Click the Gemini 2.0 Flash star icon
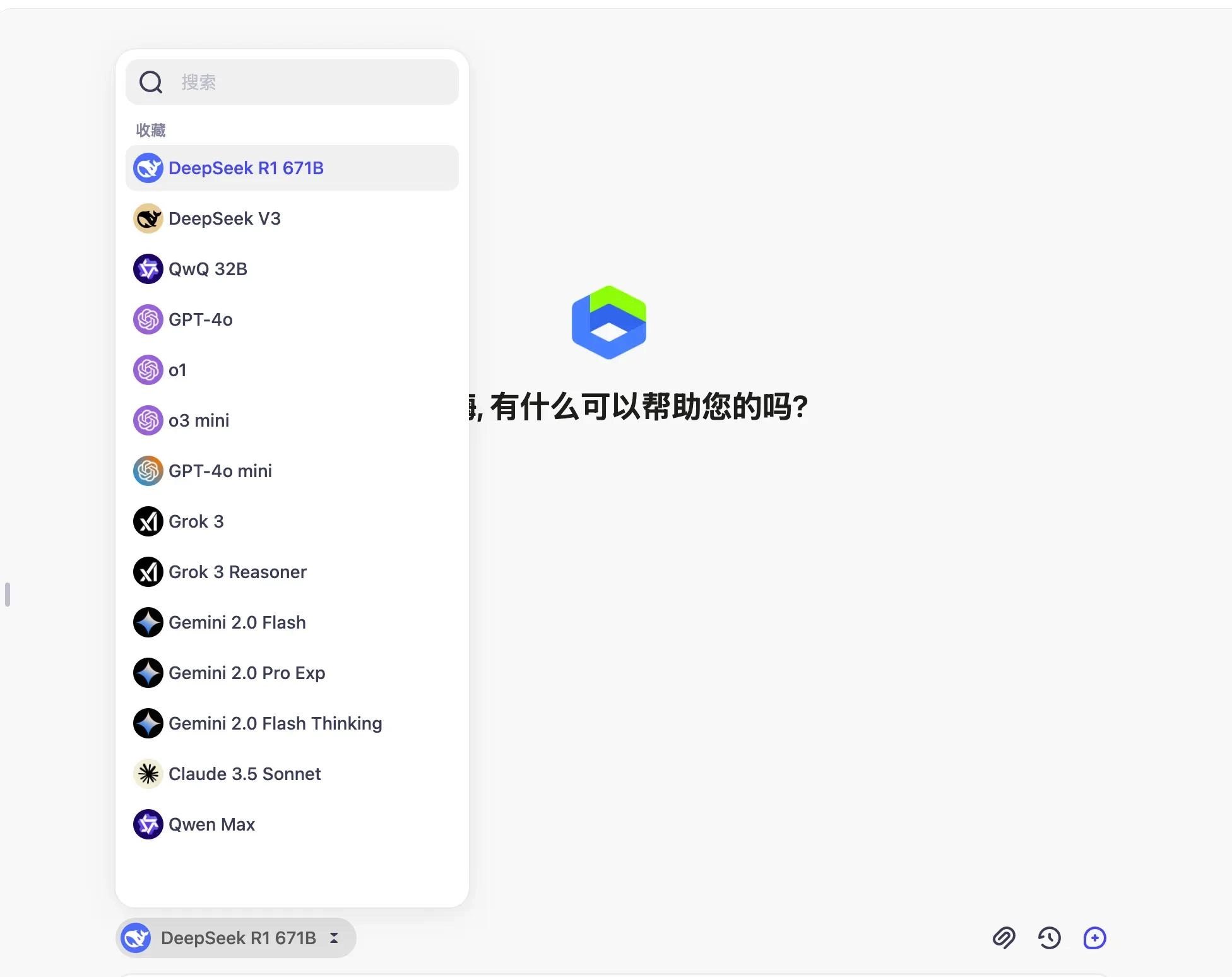The image size is (1232, 977). pos(148,622)
